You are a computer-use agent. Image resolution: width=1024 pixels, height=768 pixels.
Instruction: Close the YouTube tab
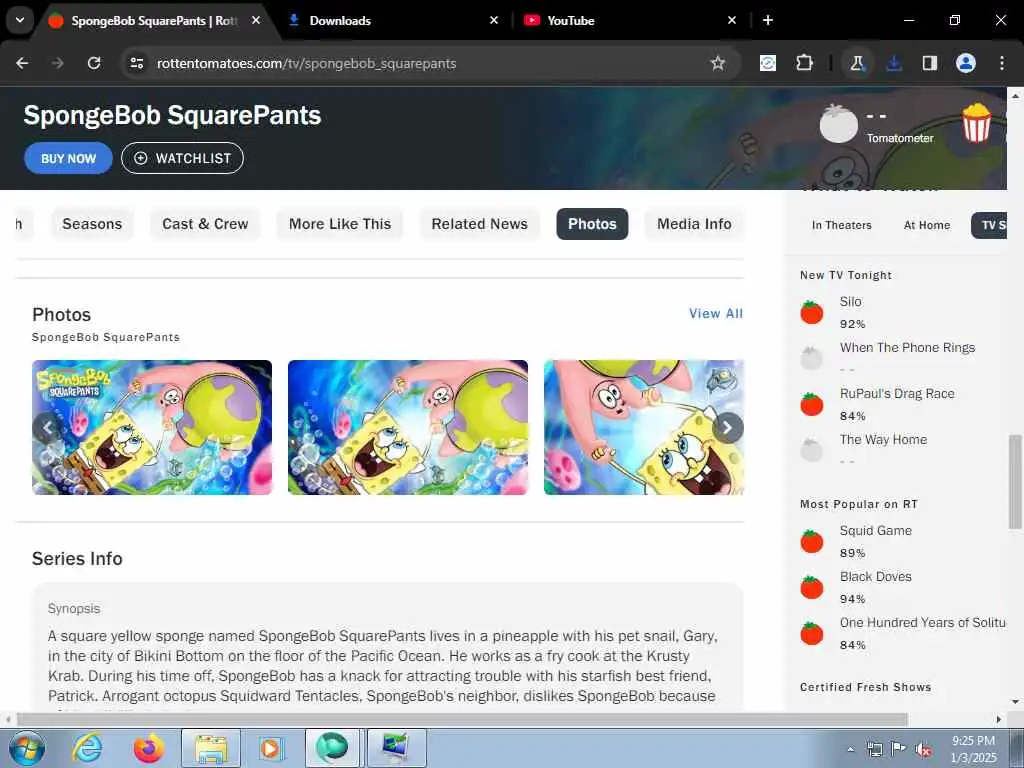tap(732, 20)
